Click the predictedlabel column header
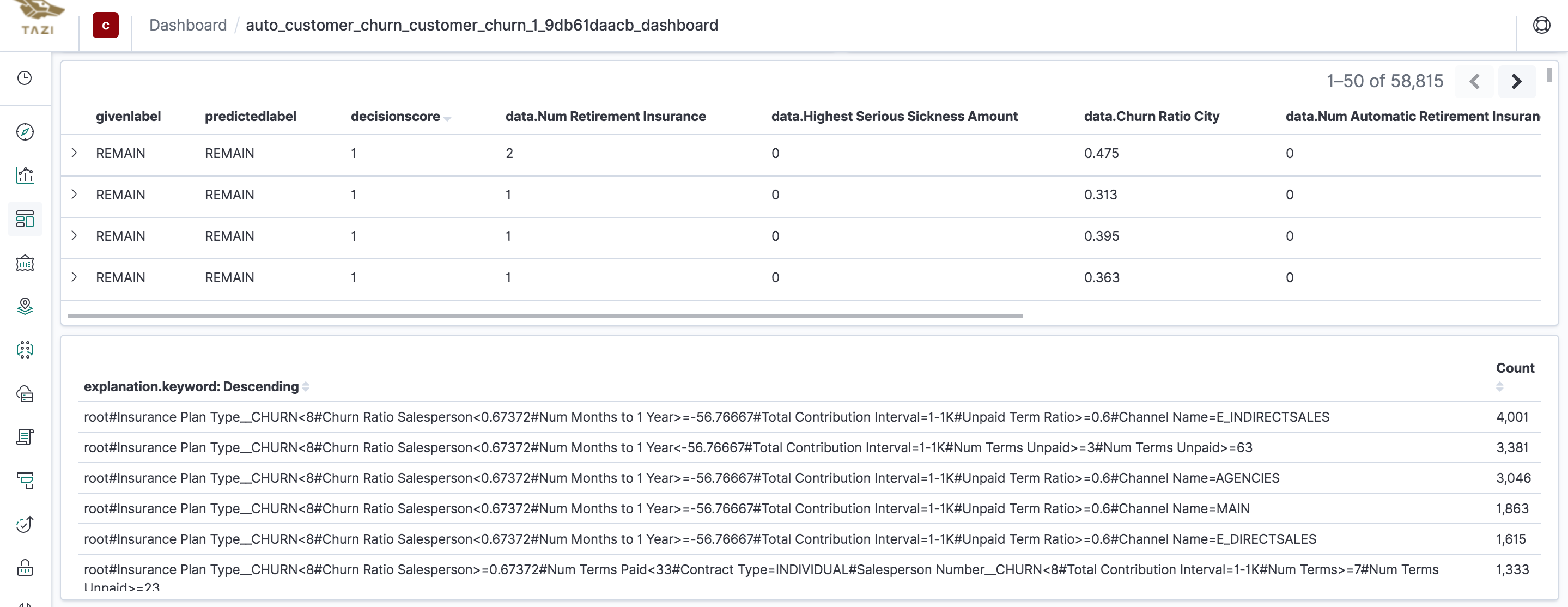The width and height of the screenshot is (1568, 607). [250, 116]
